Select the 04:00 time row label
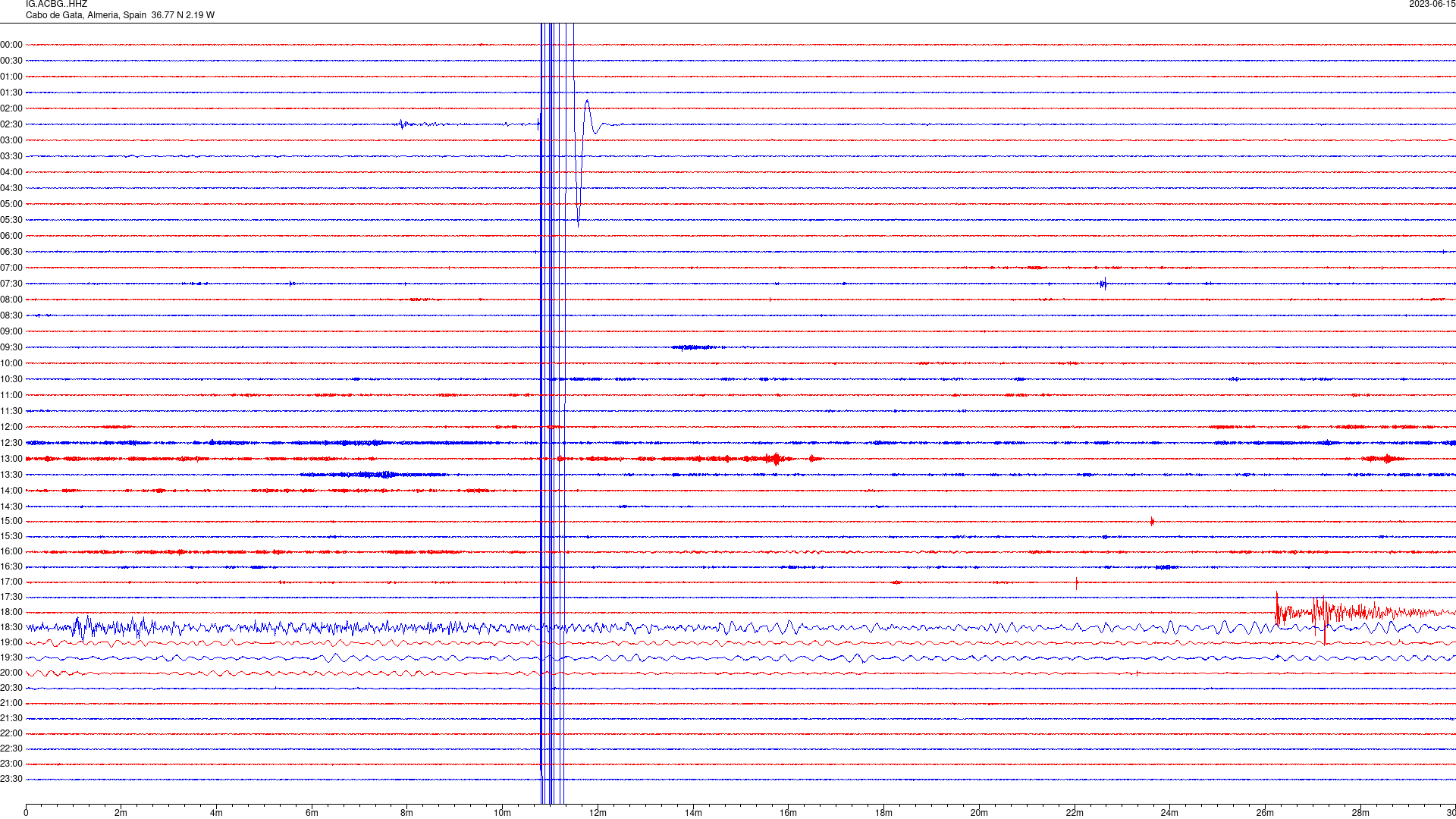The width and height of the screenshot is (1456, 819). tap(11, 172)
